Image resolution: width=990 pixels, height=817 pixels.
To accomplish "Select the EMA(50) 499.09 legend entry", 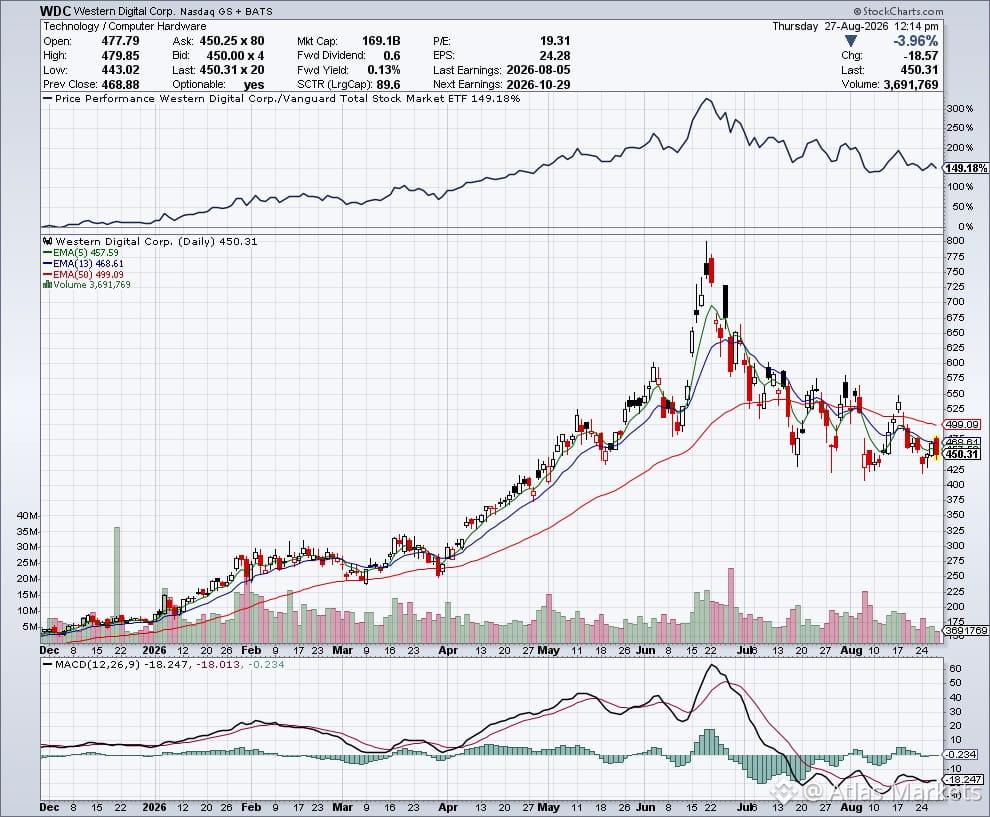I will 83,274.
